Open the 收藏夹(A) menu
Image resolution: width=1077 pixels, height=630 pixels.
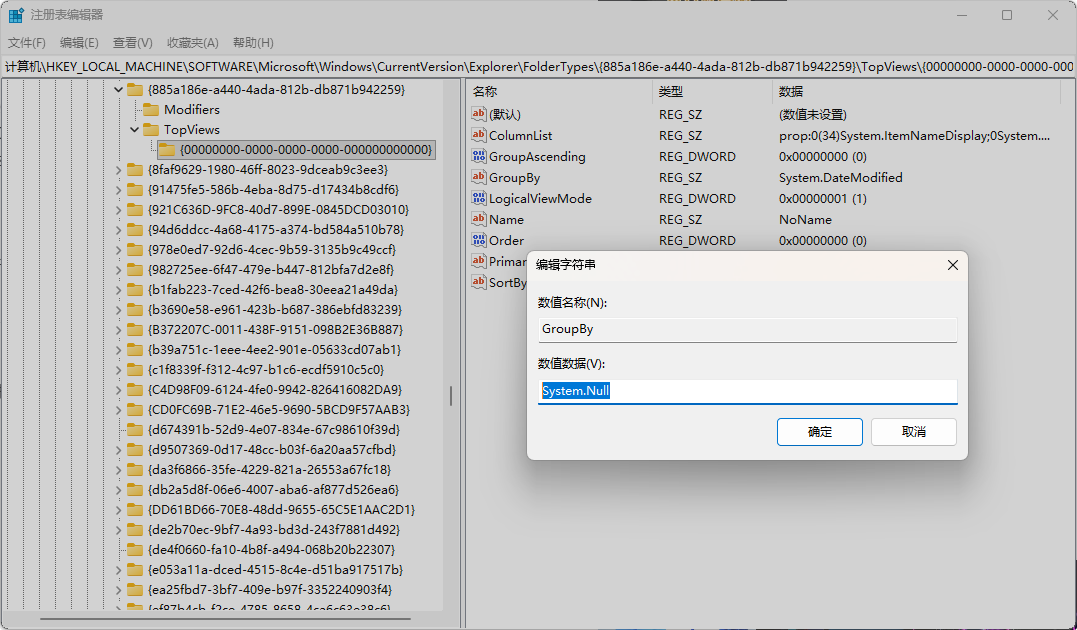(x=192, y=43)
